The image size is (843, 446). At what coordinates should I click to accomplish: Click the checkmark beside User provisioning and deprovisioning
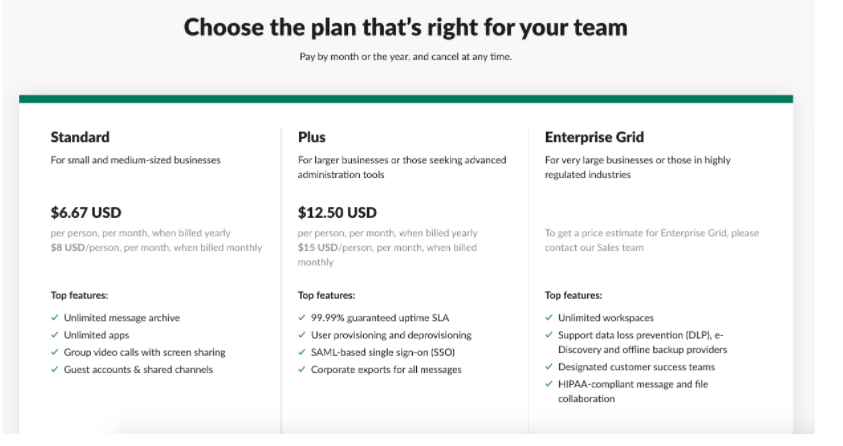(x=301, y=335)
